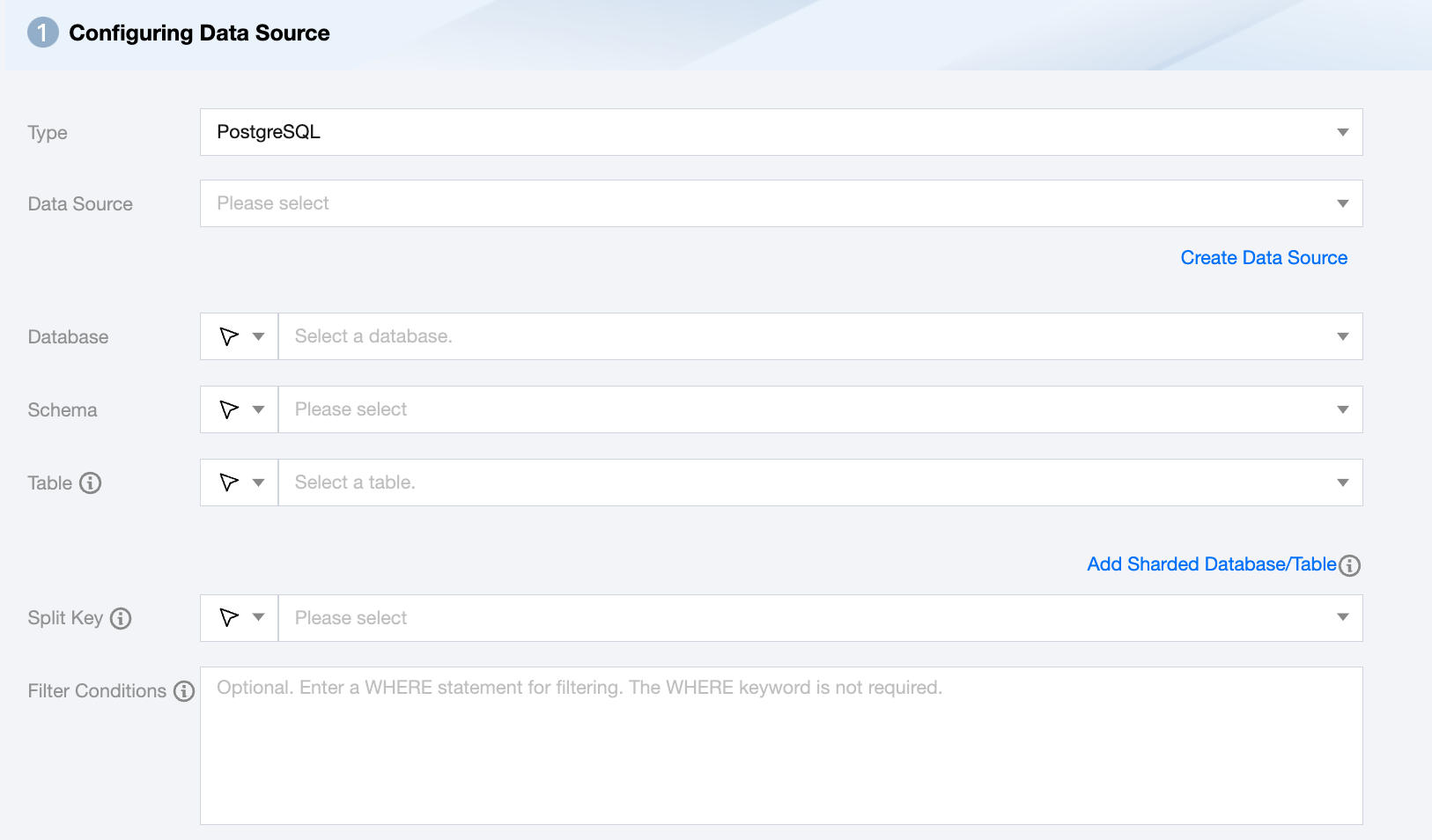Expand the Database mode selector arrow
The width and height of the screenshot is (1432, 840).
click(259, 336)
